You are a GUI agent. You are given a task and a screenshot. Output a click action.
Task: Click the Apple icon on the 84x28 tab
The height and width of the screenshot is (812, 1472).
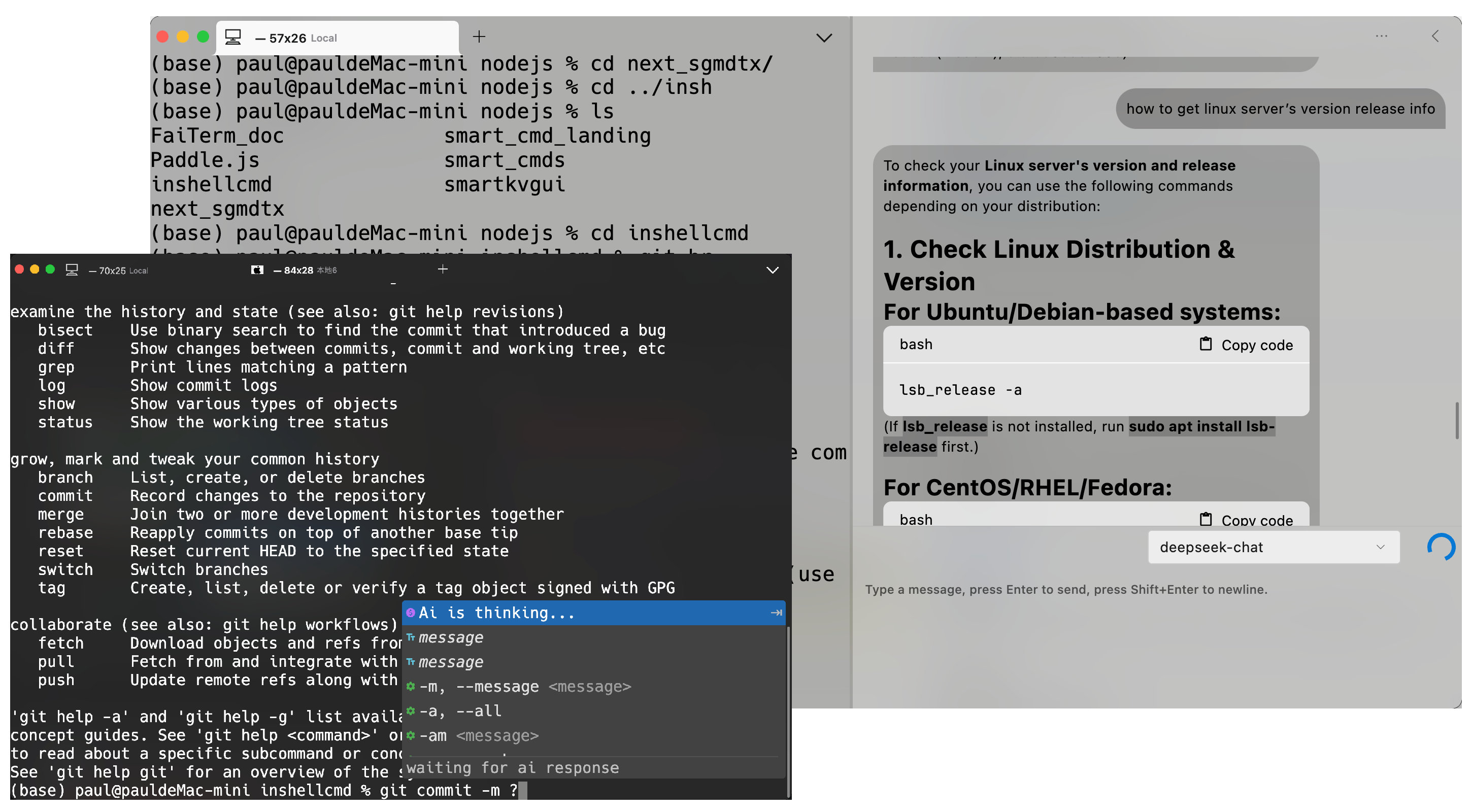click(257, 269)
